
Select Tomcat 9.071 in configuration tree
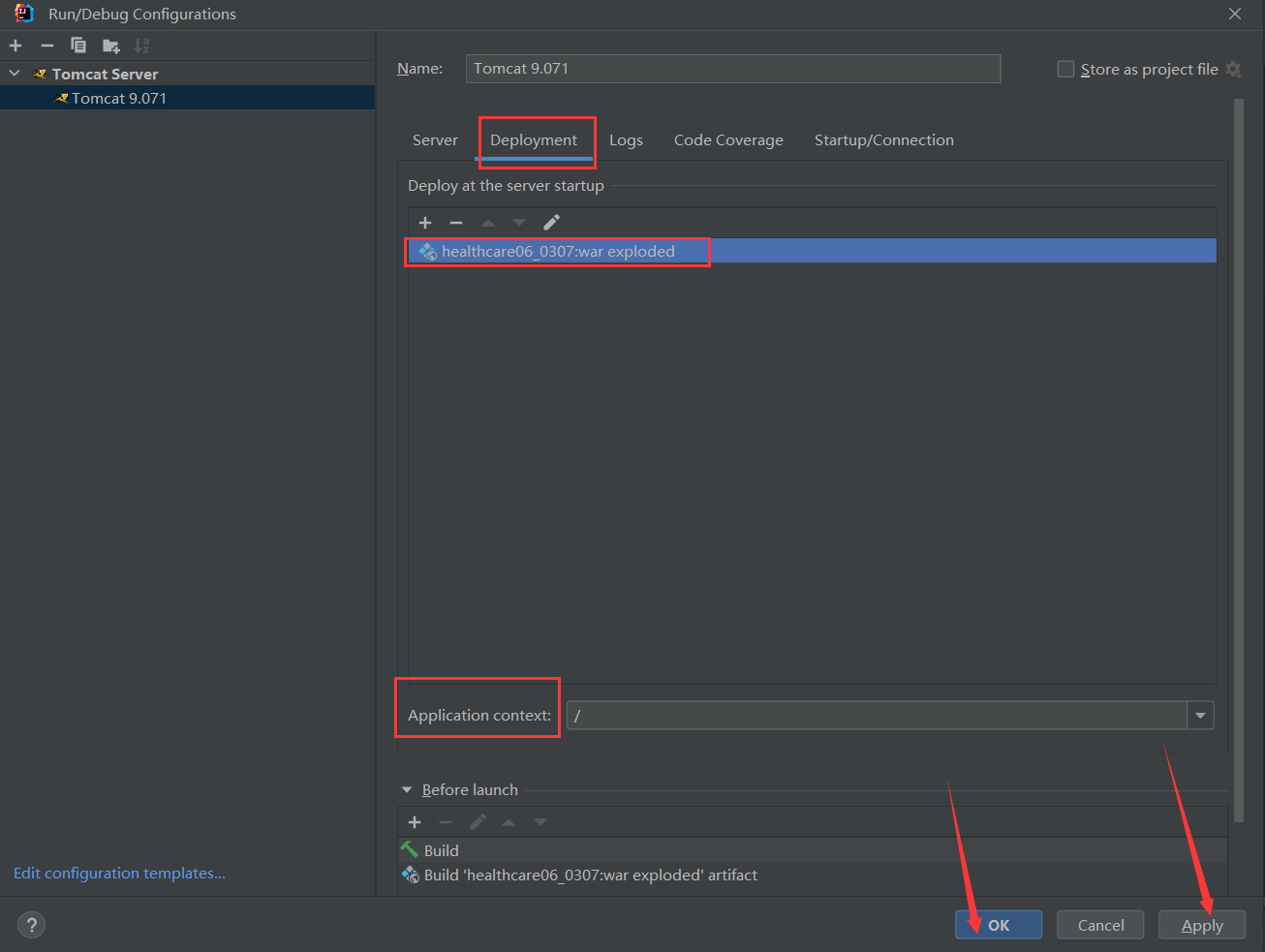pos(187,98)
